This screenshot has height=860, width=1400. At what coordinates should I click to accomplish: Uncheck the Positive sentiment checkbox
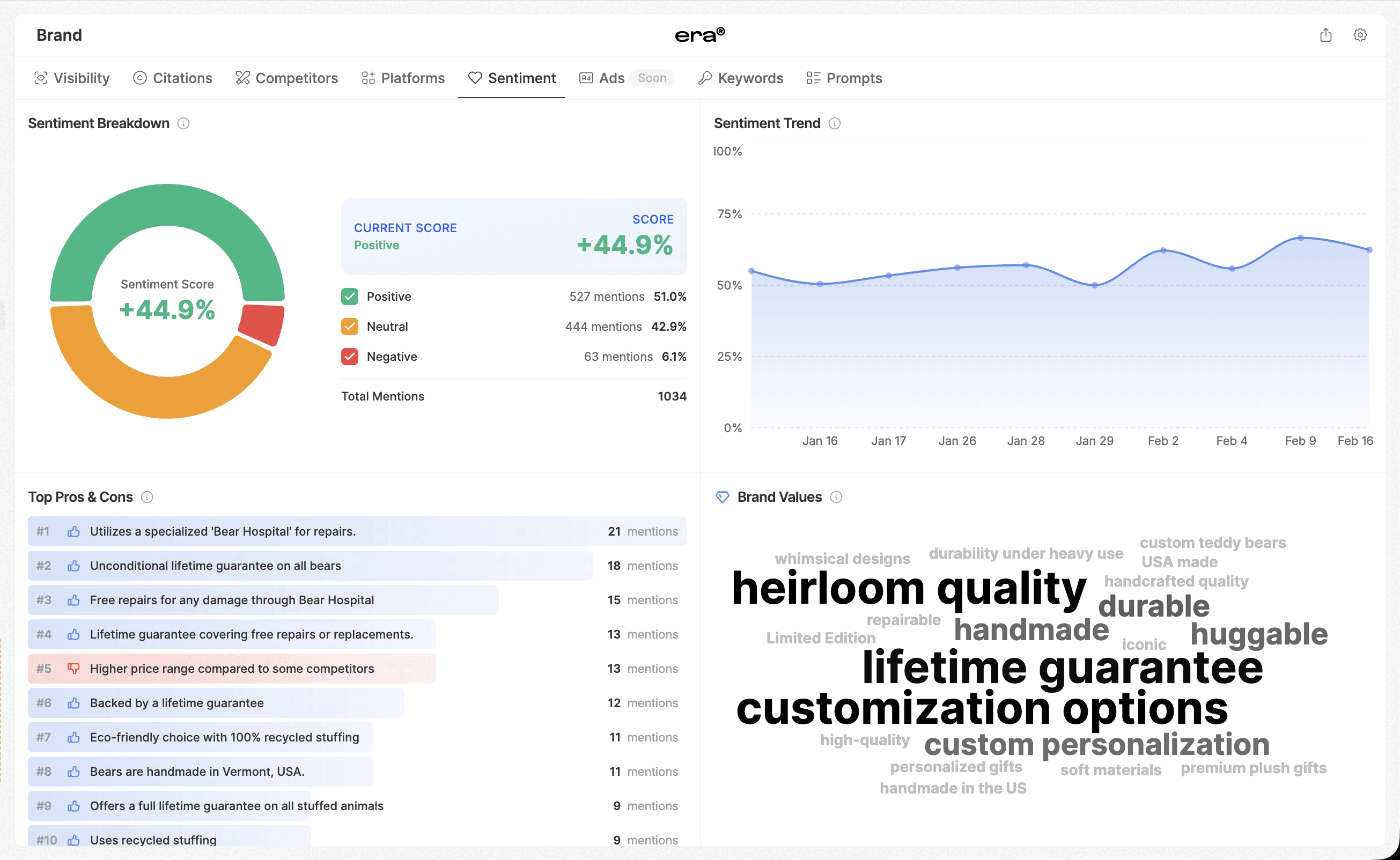click(x=349, y=296)
